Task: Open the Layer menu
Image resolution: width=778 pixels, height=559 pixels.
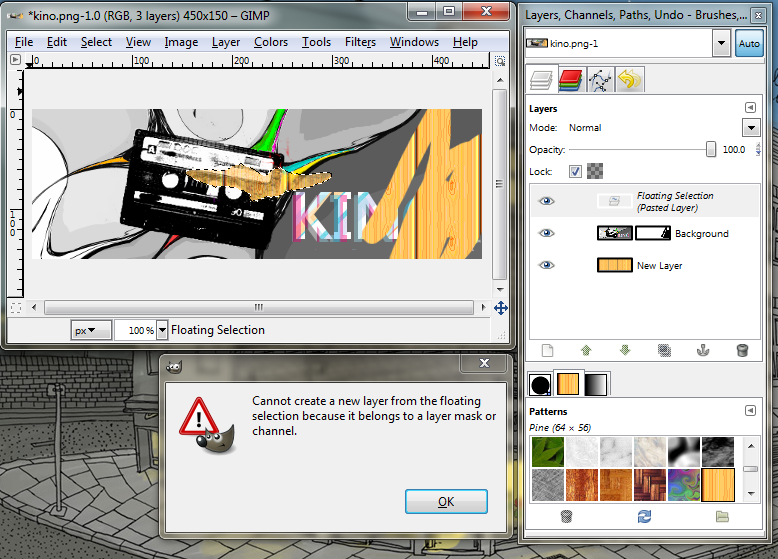Action: pos(226,42)
